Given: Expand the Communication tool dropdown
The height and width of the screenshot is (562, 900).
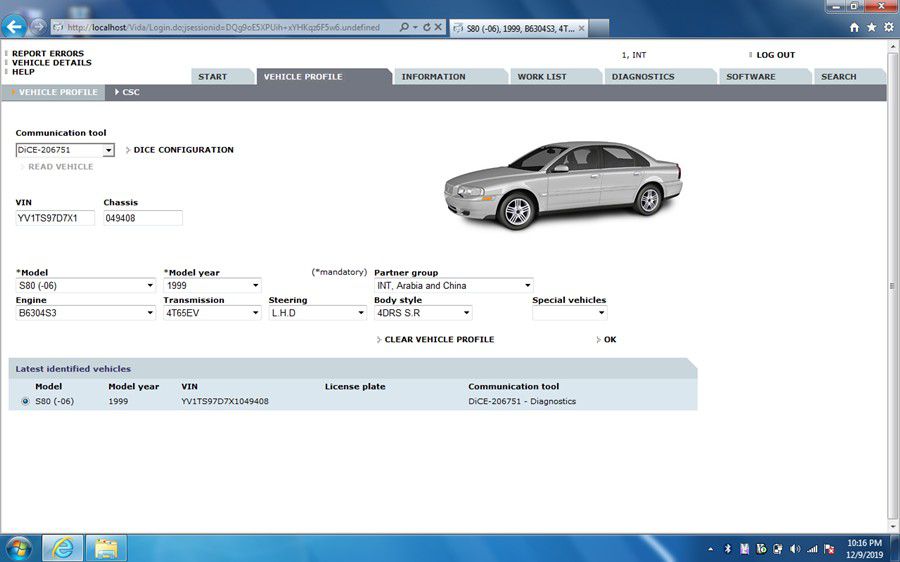Looking at the screenshot, I should (x=108, y=151).
